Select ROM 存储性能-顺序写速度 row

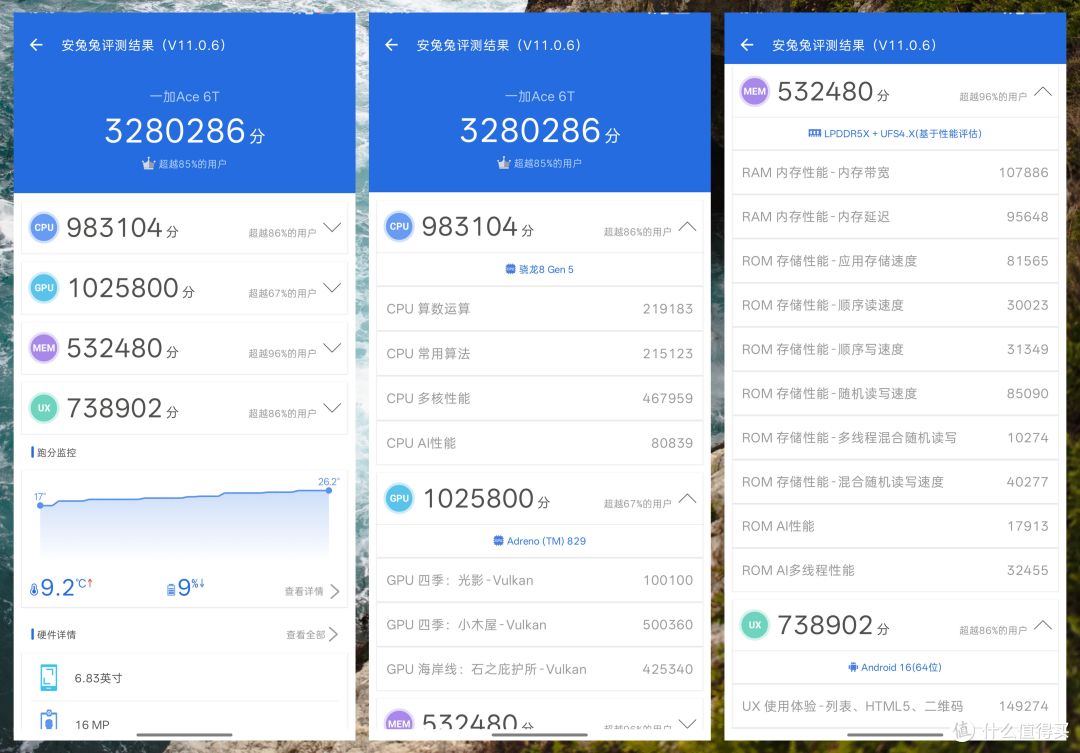895,349
